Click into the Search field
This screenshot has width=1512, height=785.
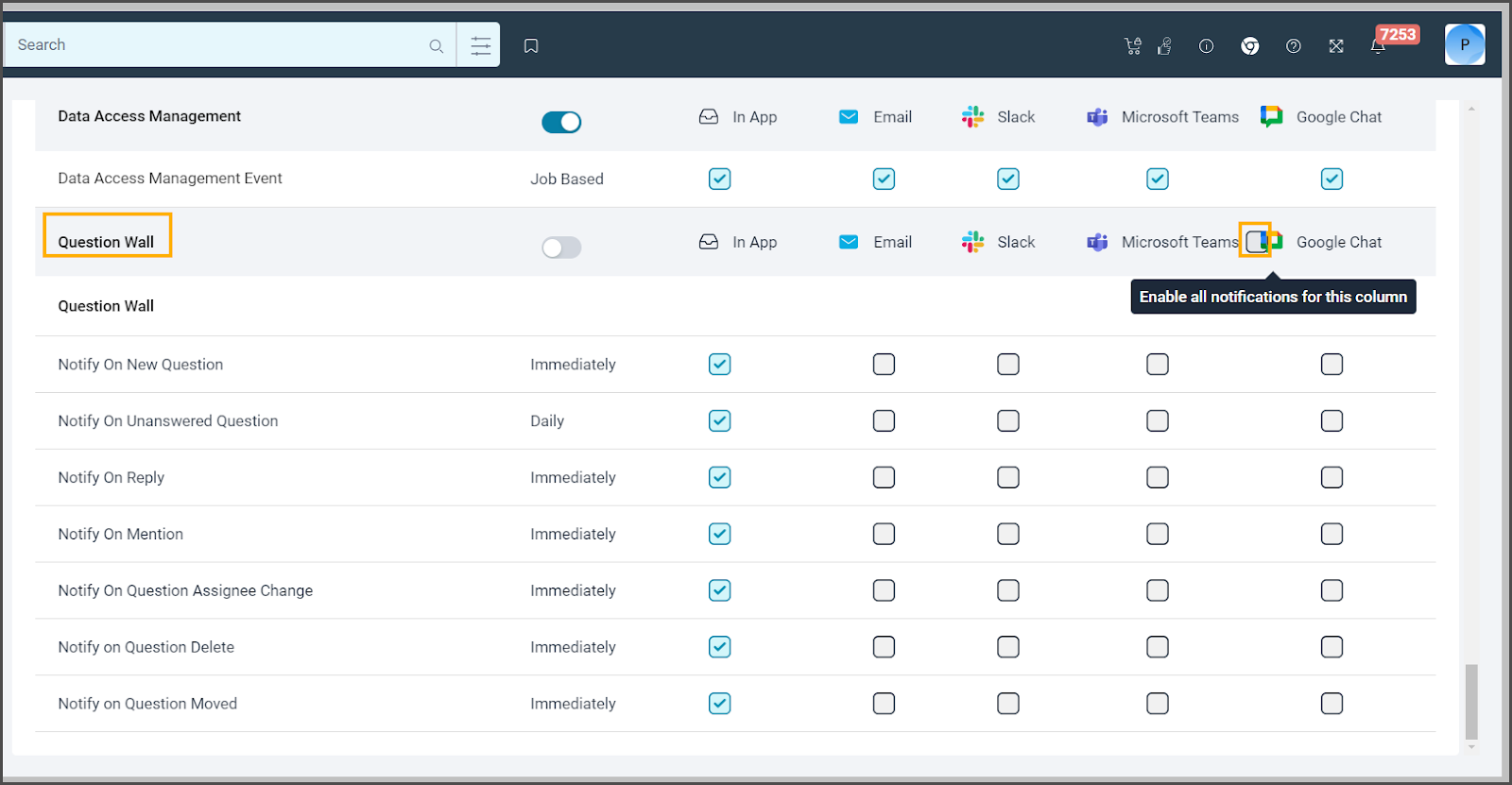[x=217, y=45]
